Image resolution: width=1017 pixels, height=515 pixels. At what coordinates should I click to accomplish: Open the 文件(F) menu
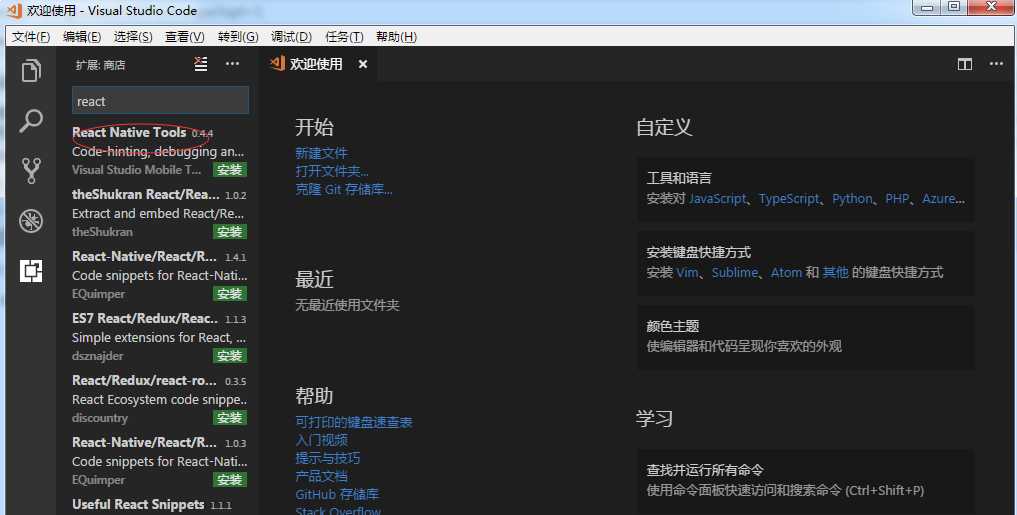30,37
